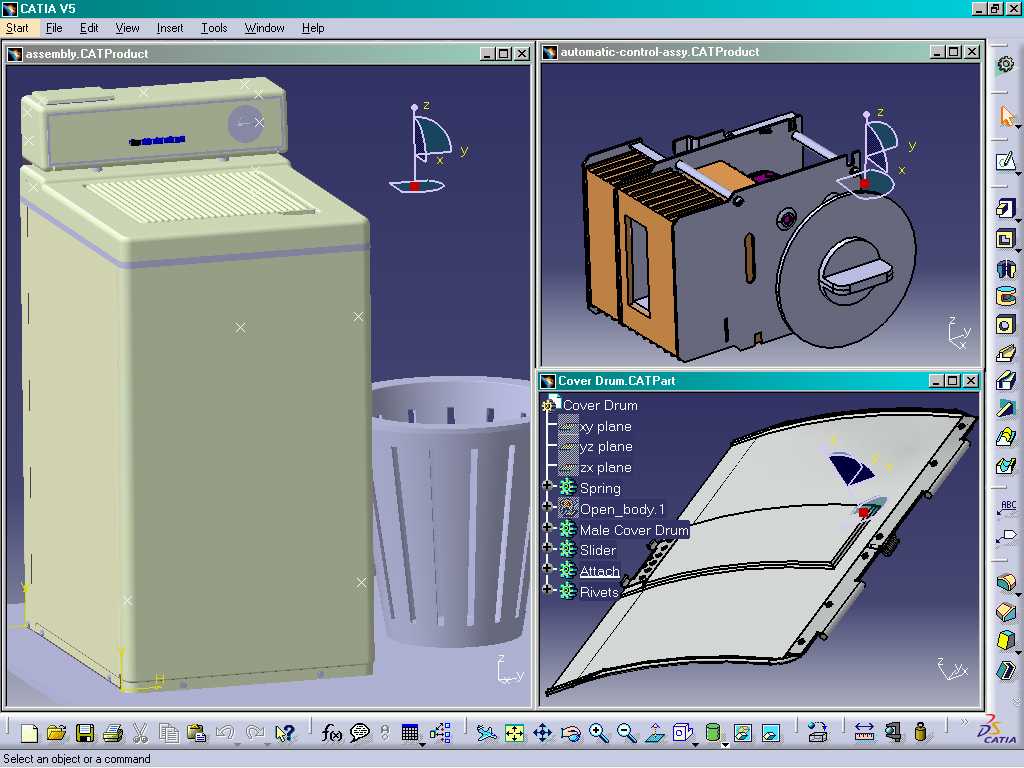Toggle Swap Visible Space
The image size is (1024, 768).
point(771,733)
